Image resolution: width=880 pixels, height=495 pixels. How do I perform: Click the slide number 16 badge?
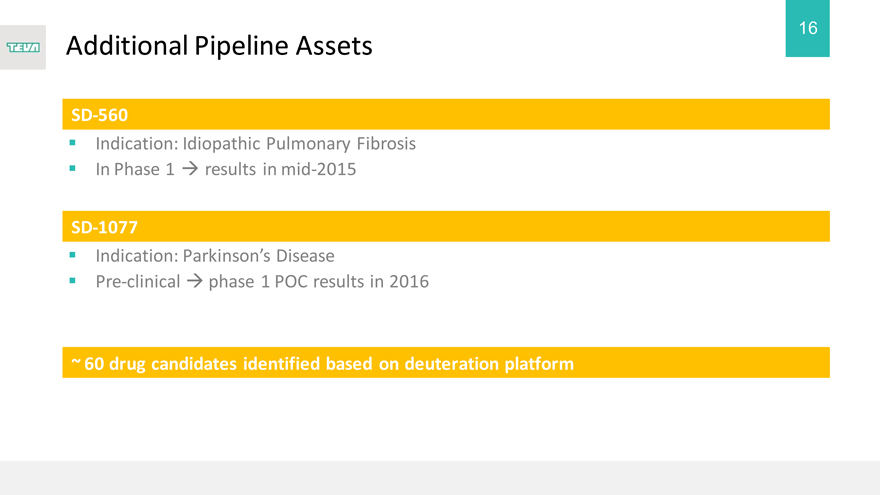click(808, 29)
